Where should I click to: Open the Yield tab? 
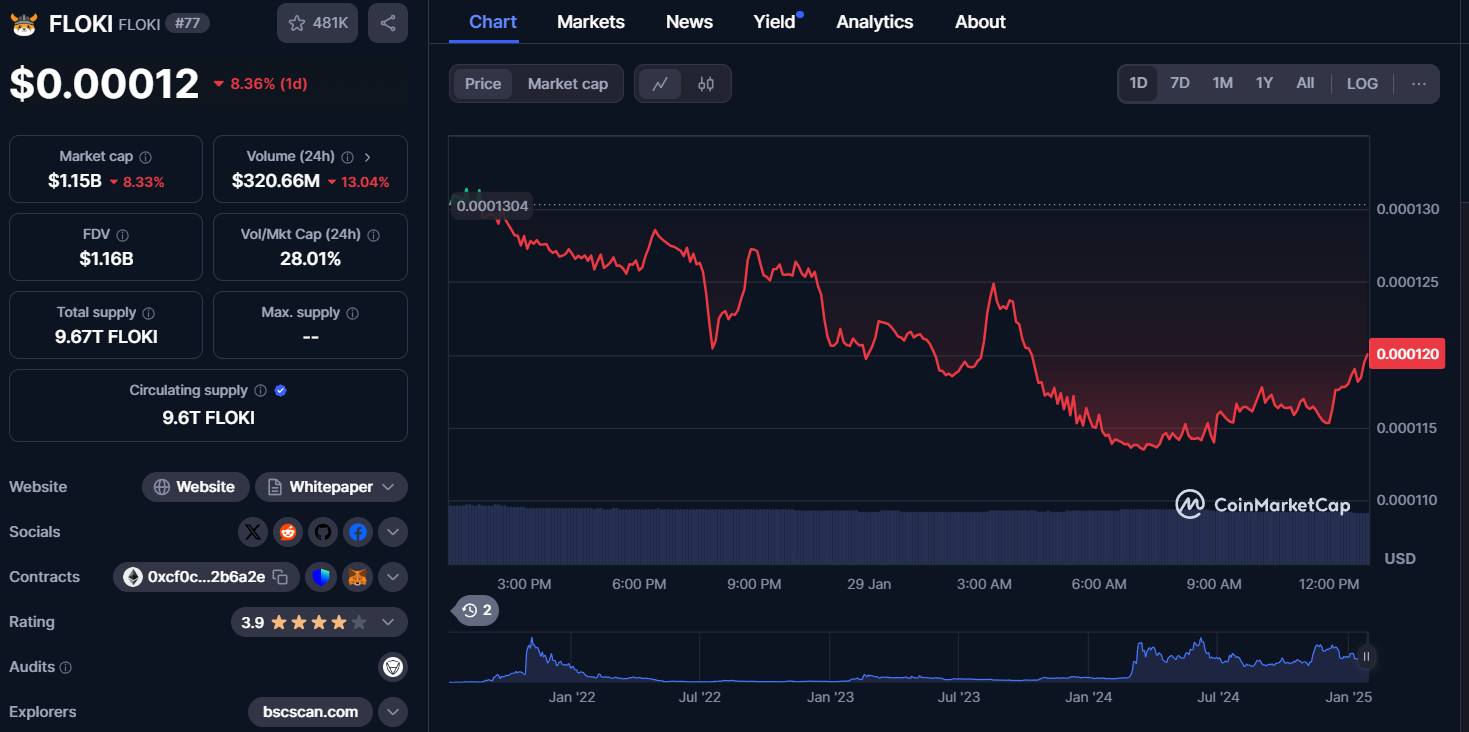(x=775, y=22)
